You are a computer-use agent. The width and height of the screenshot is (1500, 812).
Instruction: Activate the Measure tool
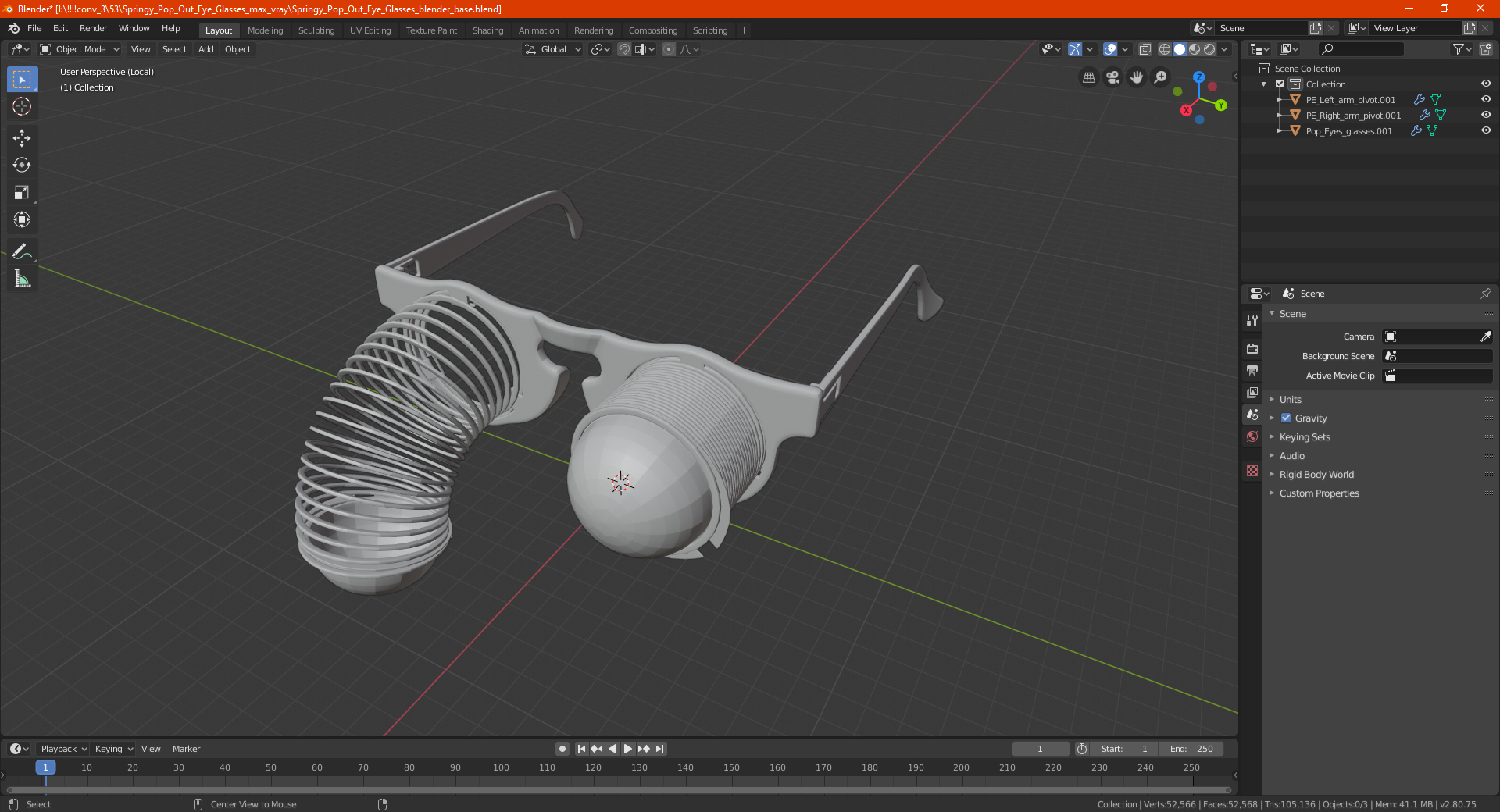click(22, 279)
